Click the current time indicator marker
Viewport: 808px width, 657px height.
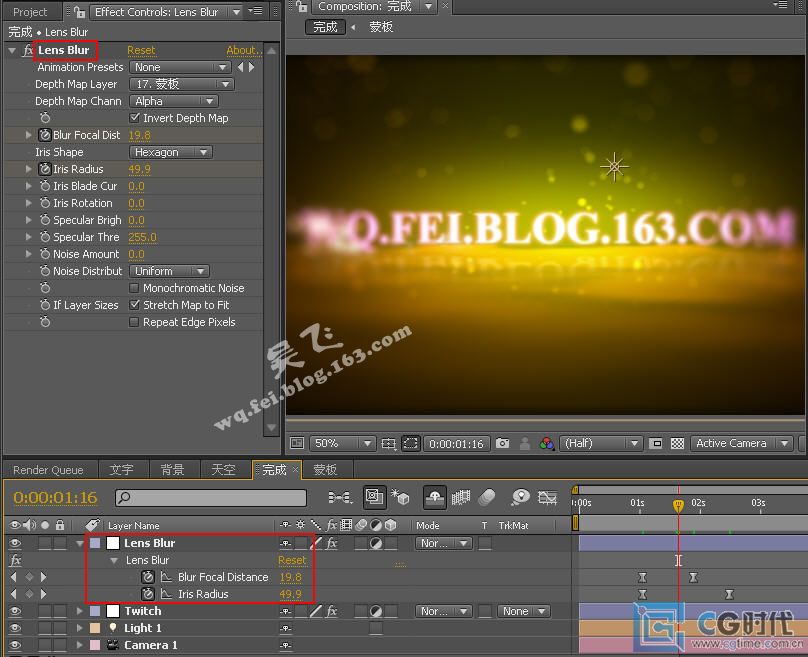678,506
